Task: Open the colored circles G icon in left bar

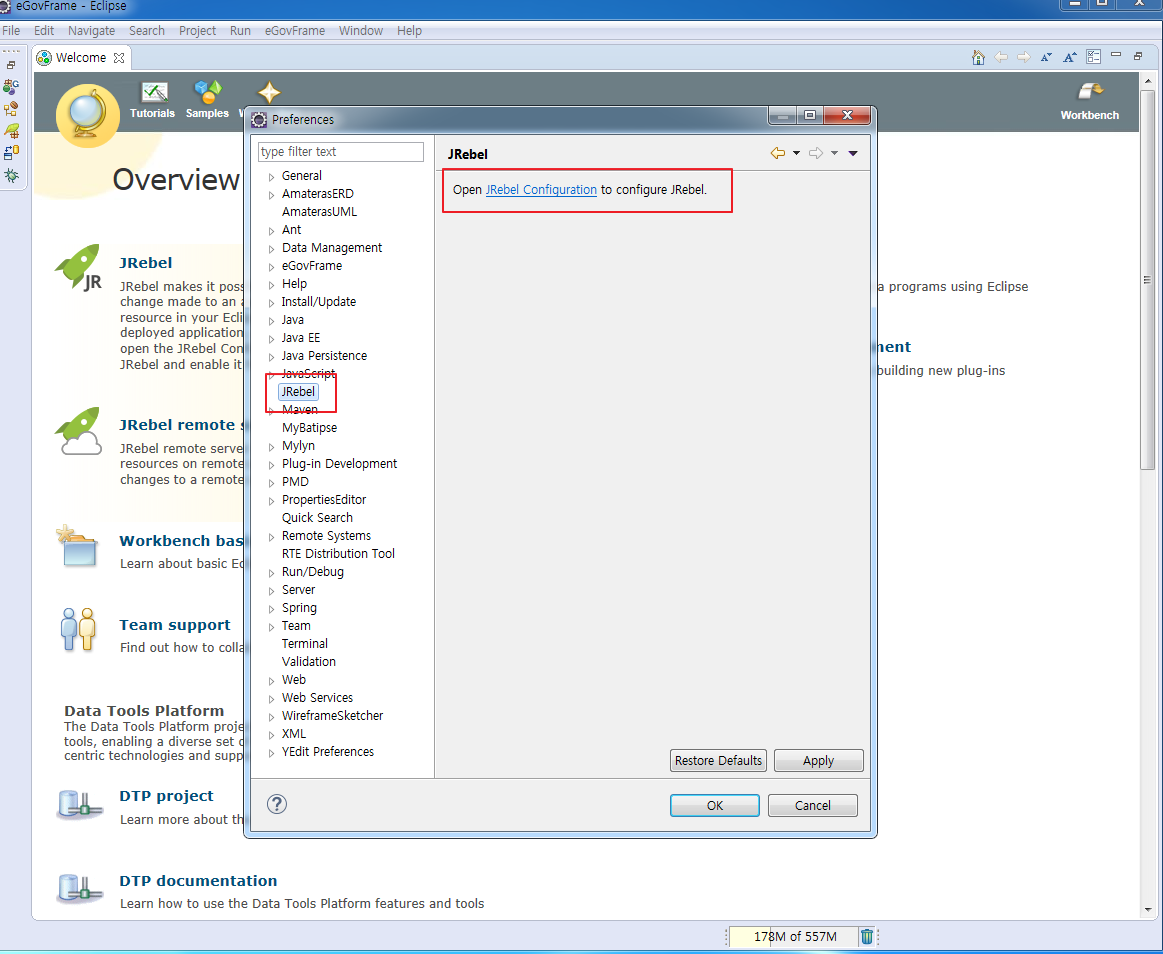Action: (x=11, y=87)
